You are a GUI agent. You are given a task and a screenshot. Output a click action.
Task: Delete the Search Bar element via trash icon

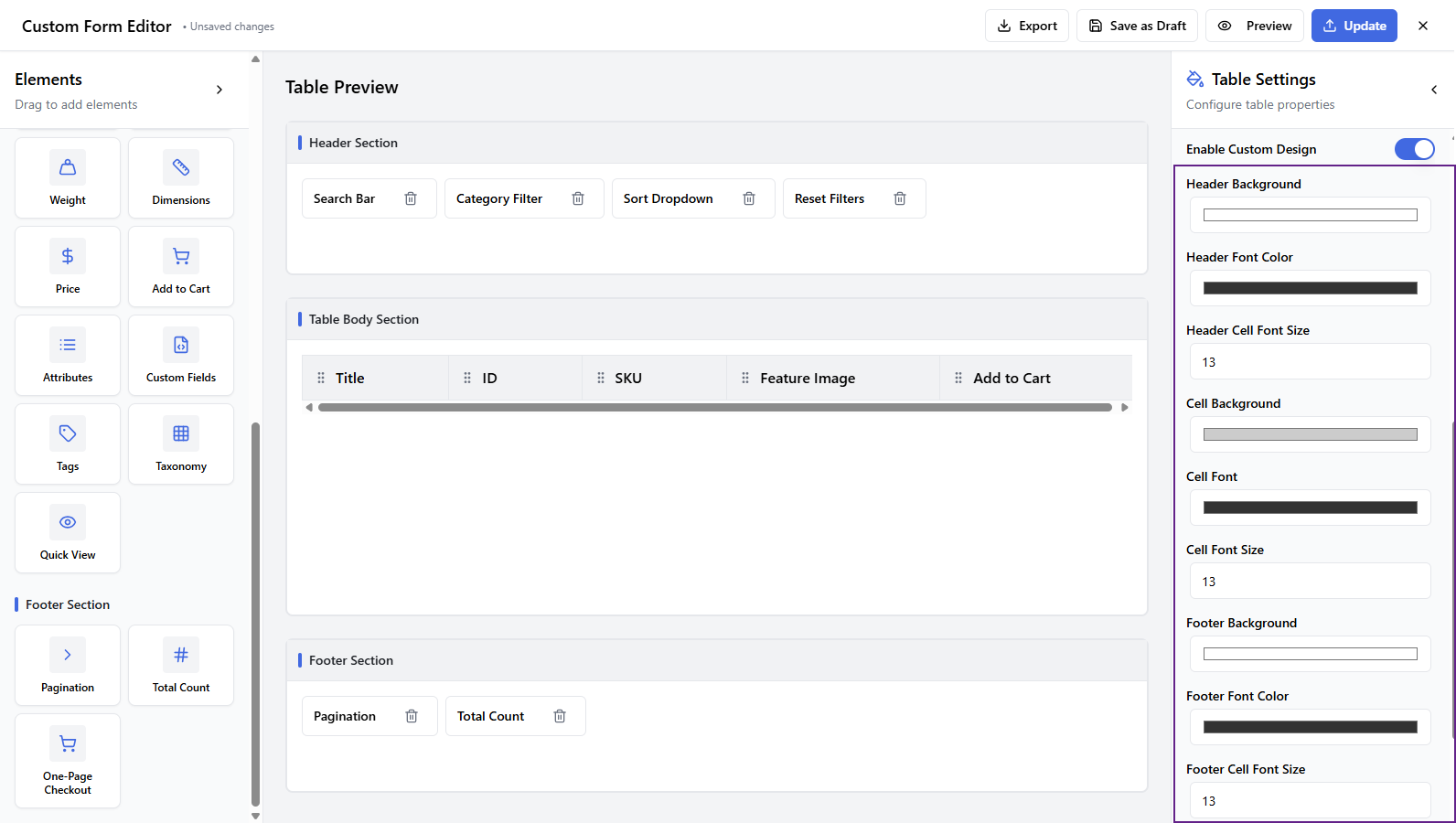(x=411, y=198)
